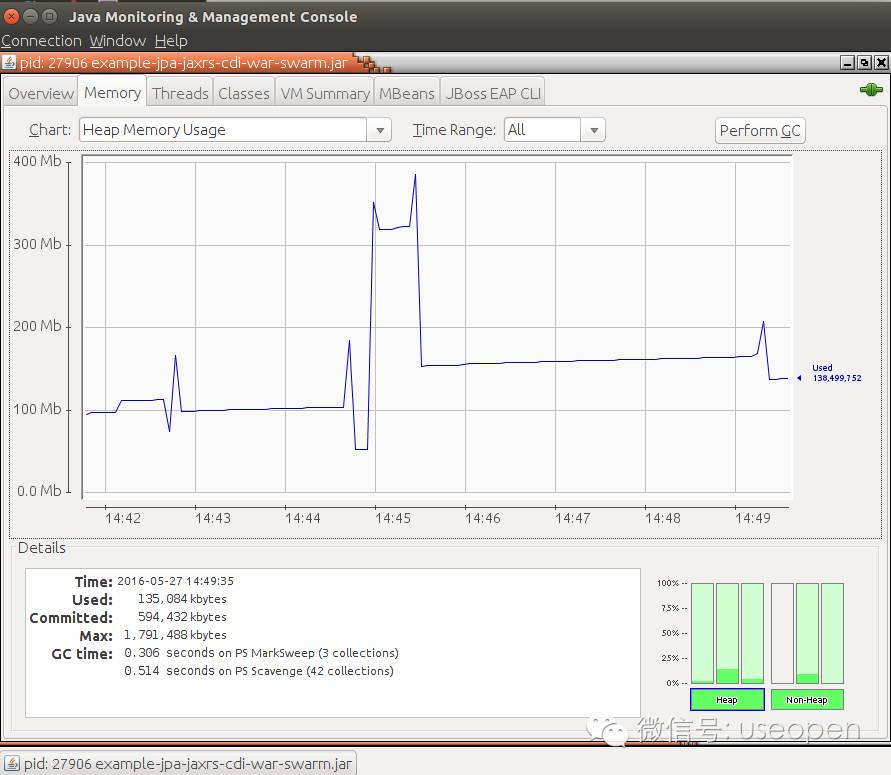Open the Time Range dropdown arrow
891x775 pixels.
coord(593,130)
